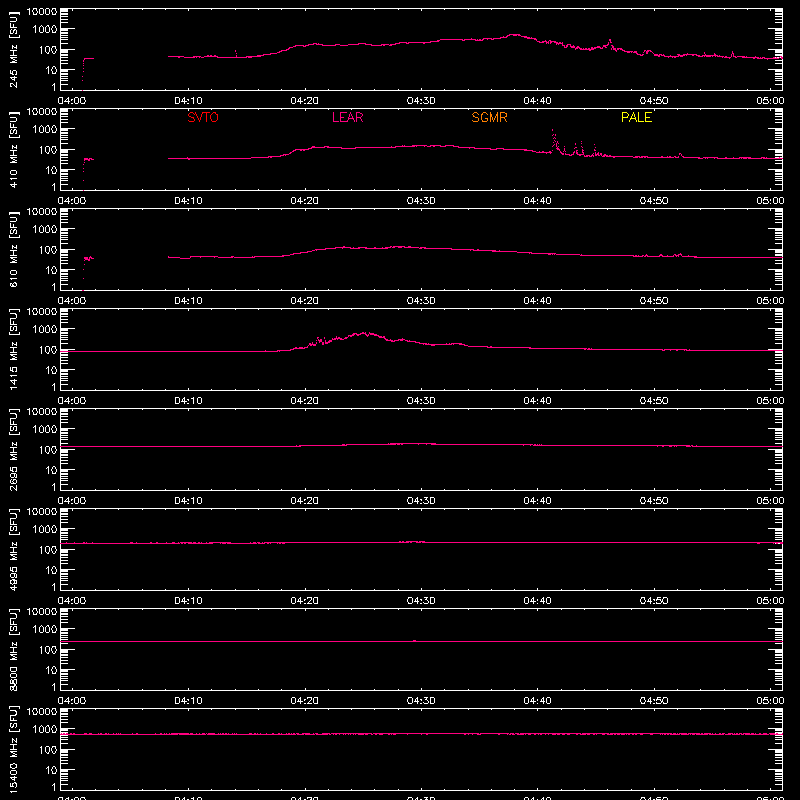Select the 4995 MHz [SFU] axis label
The image size is (800, 800).
[x=13, y=550]
